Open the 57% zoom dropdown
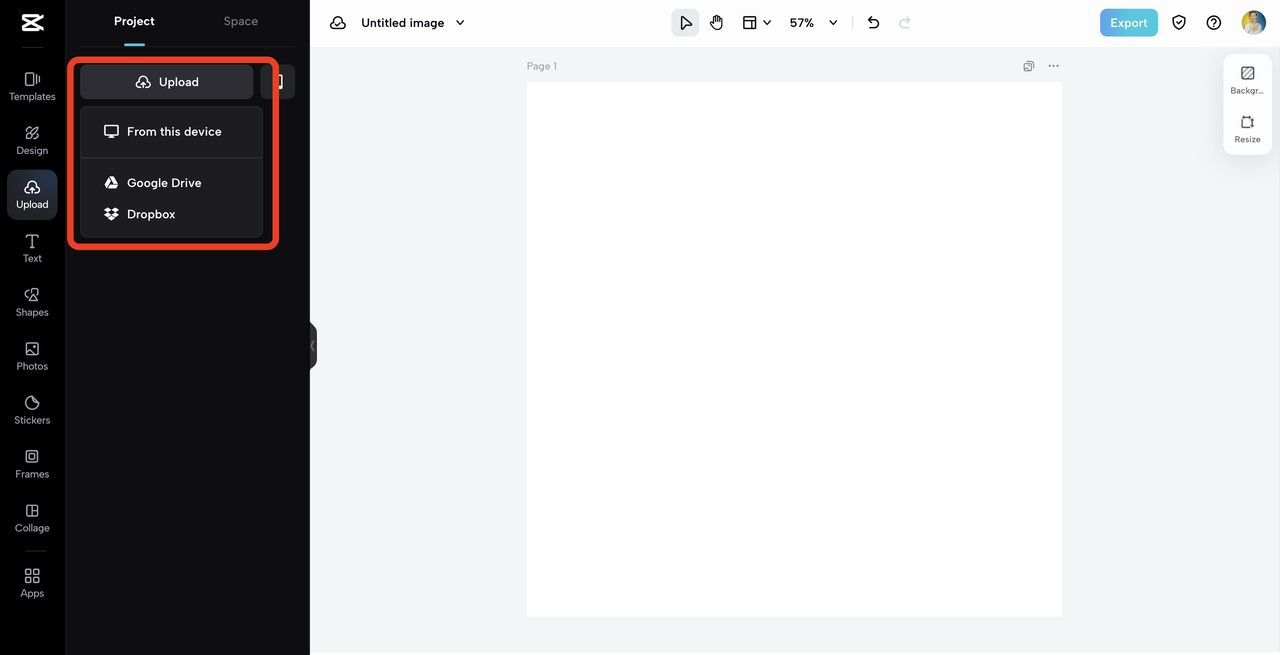Screen dimensions: 1280x655 pyautogui.click(x=813, y=22)
